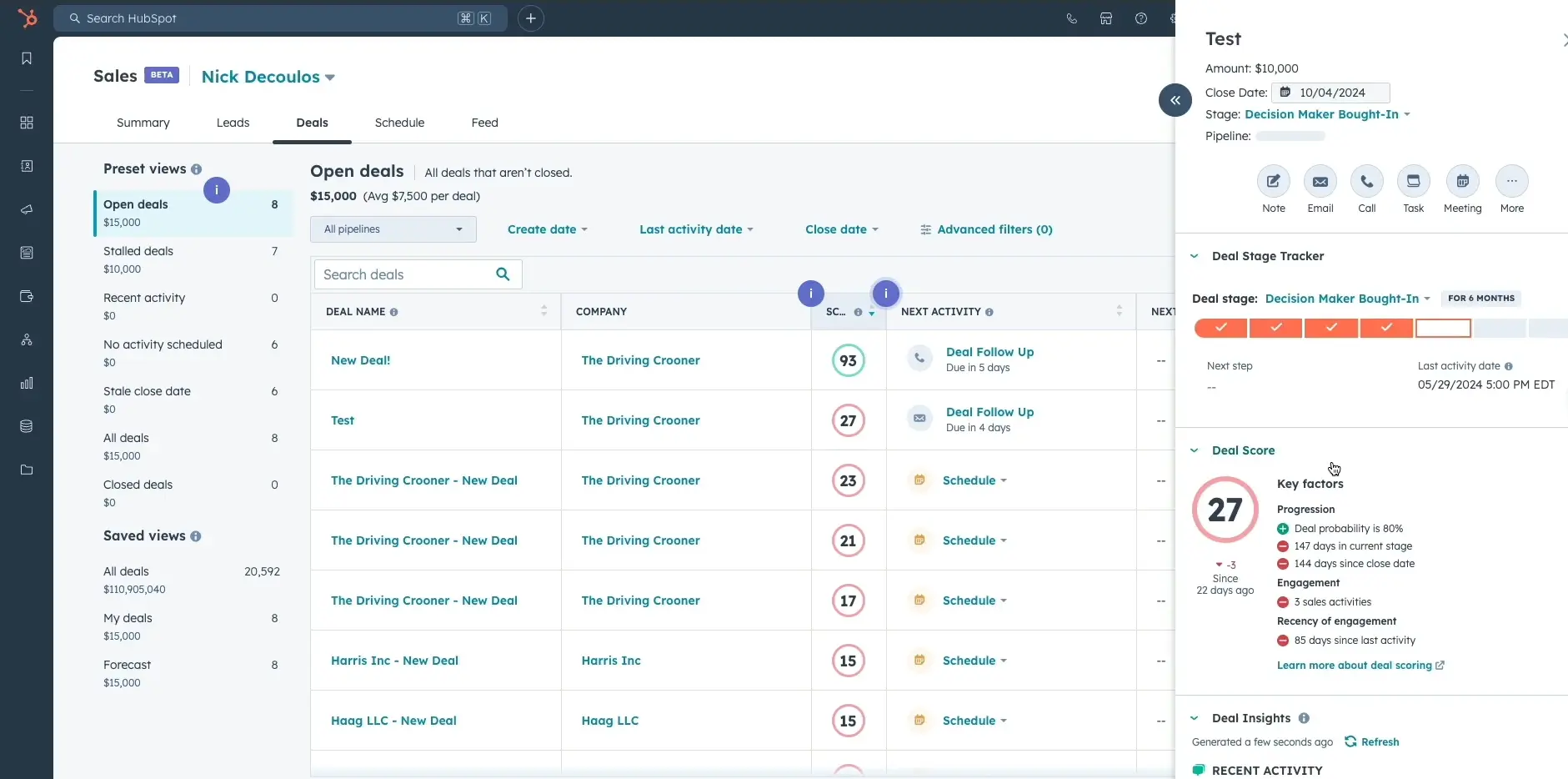This screenshot has width=1568, height=779.
Task: Click Advanced filters (0) button
Action: coord(986,229)
